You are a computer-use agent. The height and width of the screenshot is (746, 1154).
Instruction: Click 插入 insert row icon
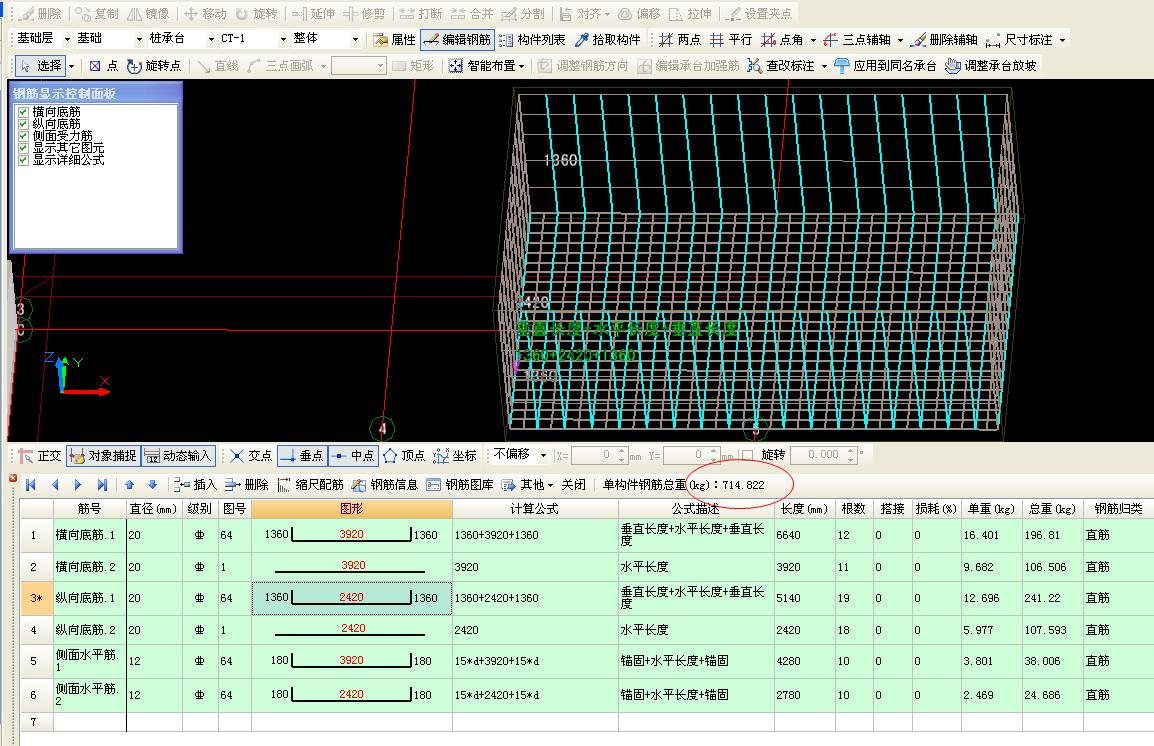[x=195, y=485]
